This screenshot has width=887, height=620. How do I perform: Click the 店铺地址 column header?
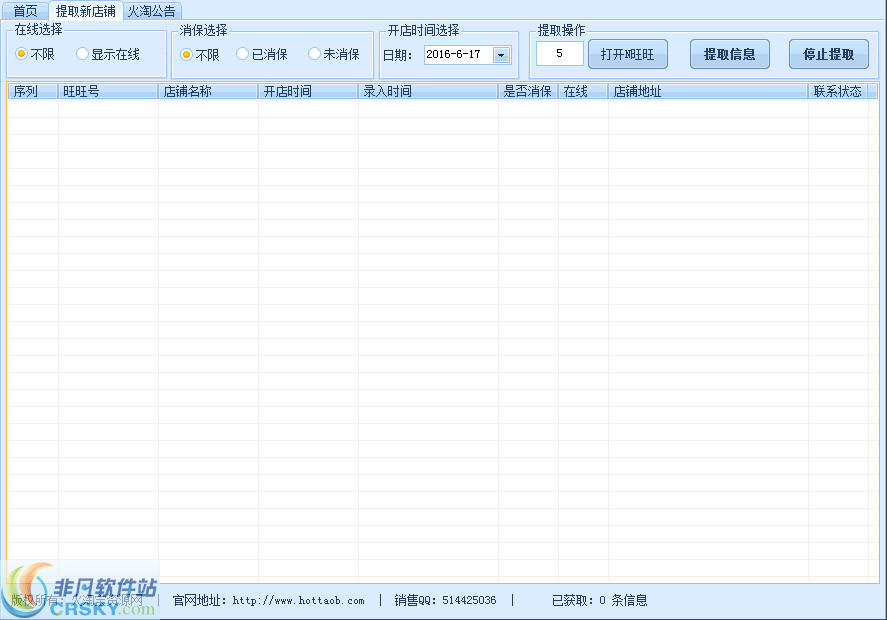[708, 91]
